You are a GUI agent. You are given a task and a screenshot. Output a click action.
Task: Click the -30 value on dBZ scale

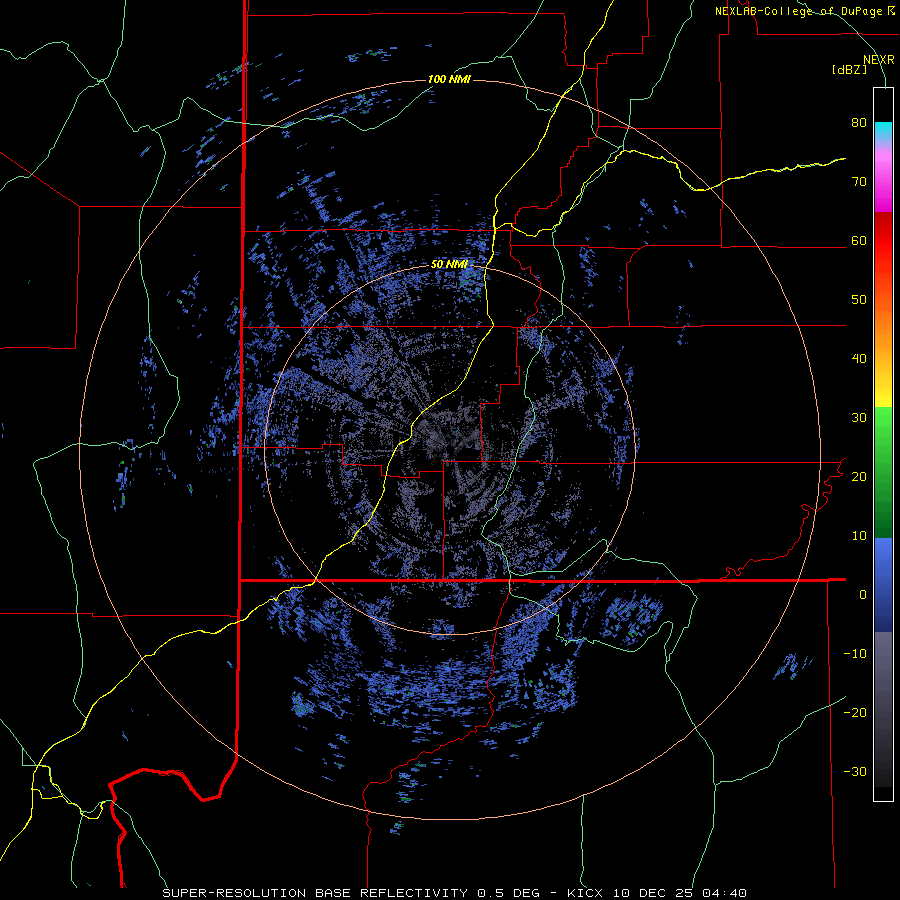[x=855, y=771]
